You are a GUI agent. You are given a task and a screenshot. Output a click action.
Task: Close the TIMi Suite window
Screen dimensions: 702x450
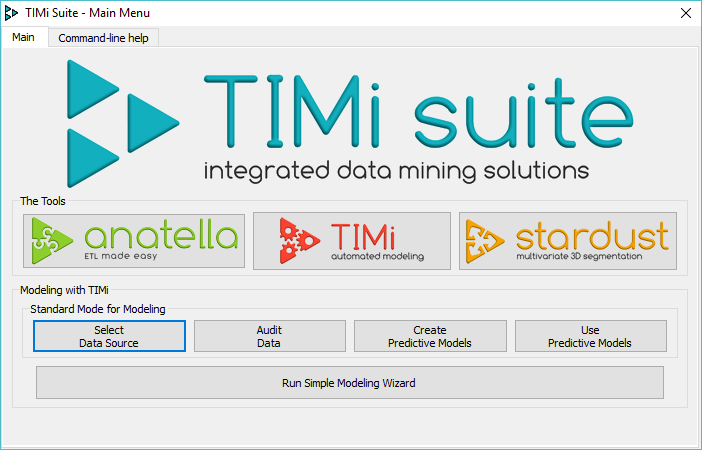[x=685, y=13]
